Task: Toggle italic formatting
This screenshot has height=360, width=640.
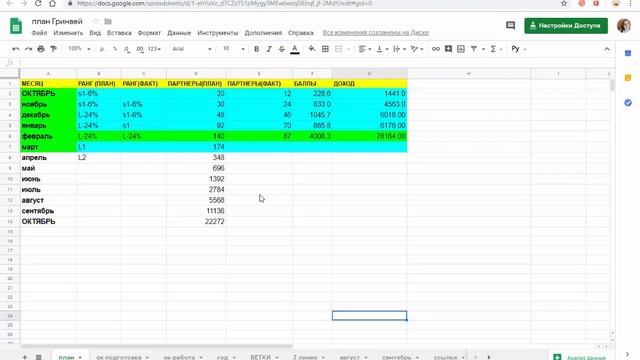Action: 269,49
